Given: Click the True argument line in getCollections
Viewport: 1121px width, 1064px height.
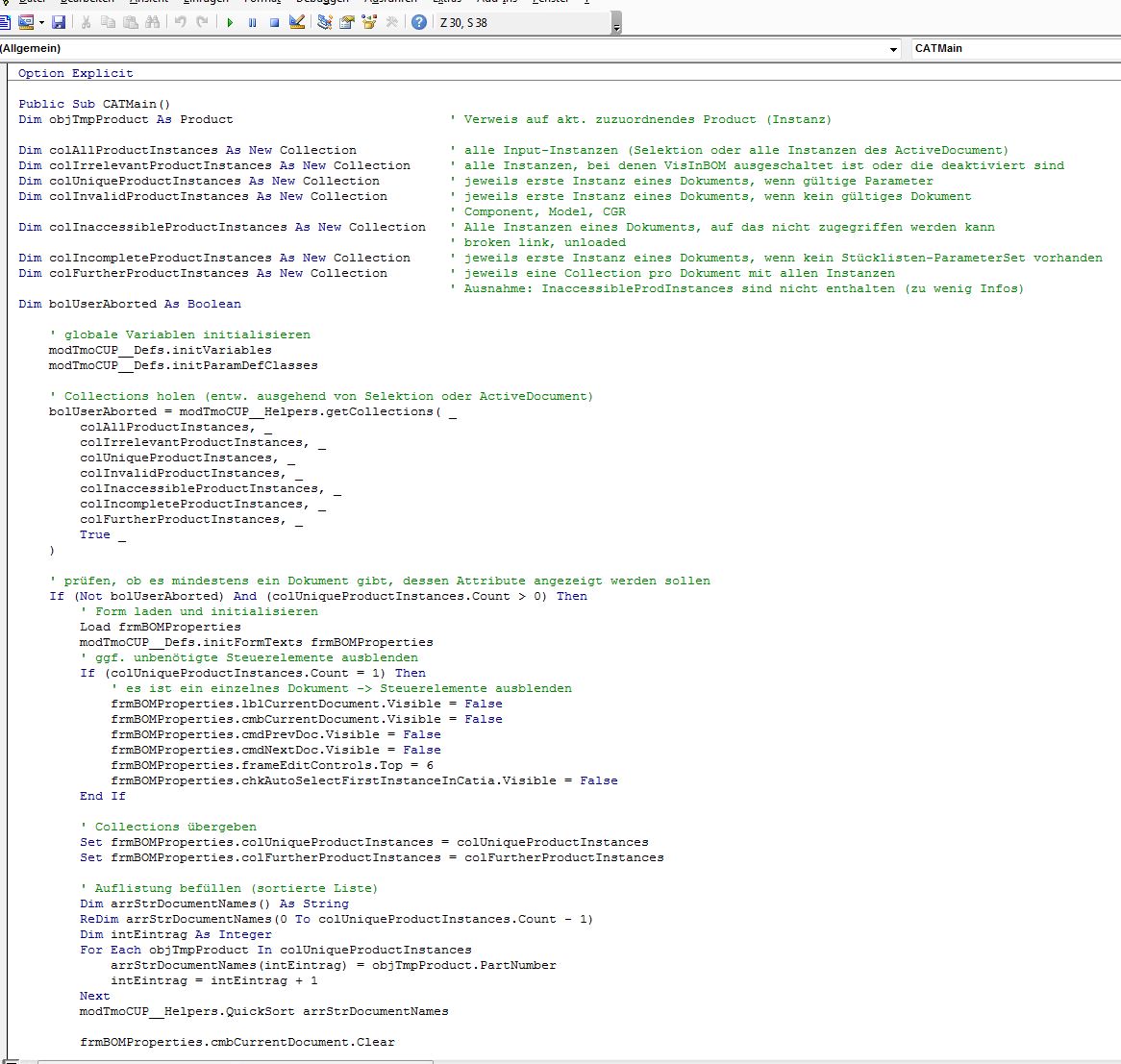Looking at the screenshot, I should pyautogui.click(x=103, y=534).
